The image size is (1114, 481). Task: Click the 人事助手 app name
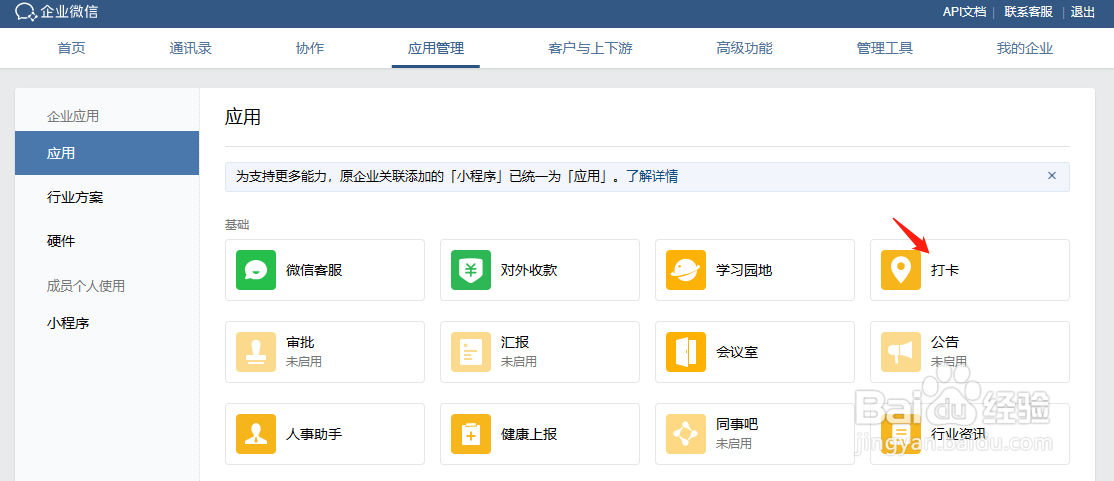pyautogui.click(x=314, y=433)
